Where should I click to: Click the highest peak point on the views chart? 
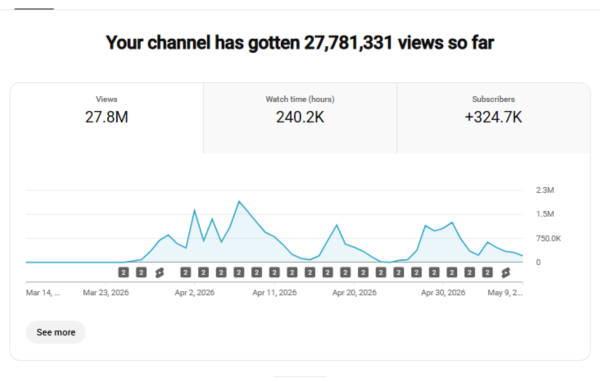coord(239,201)
